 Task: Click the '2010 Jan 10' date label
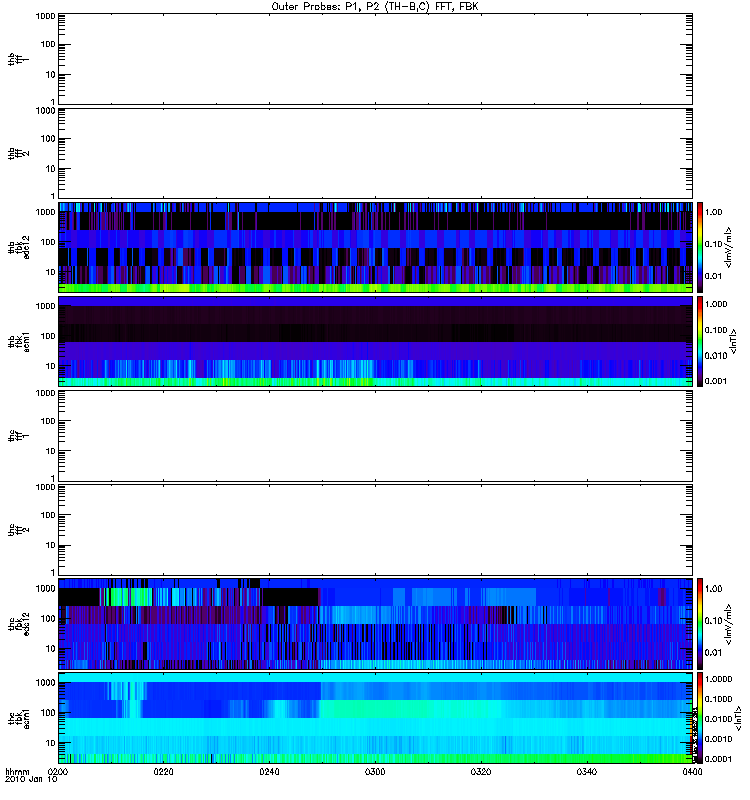click(x=31, y=780)
